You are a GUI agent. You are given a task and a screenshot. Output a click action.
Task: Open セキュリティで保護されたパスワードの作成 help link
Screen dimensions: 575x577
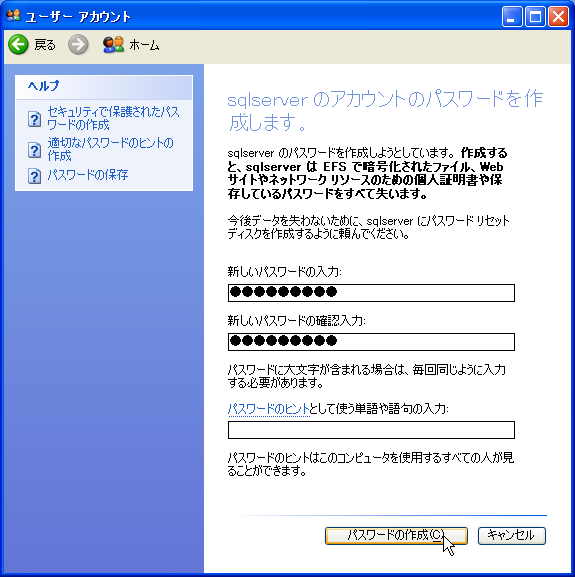click(x=113, y=118)
